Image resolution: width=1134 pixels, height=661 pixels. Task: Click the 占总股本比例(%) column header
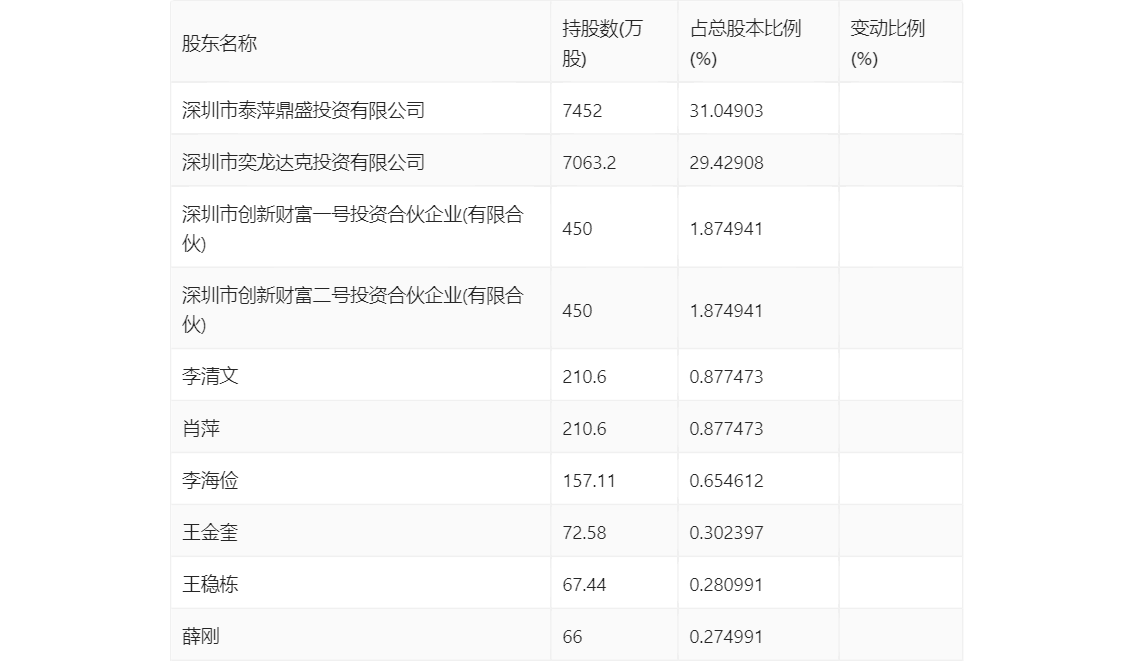click(745, 43)
